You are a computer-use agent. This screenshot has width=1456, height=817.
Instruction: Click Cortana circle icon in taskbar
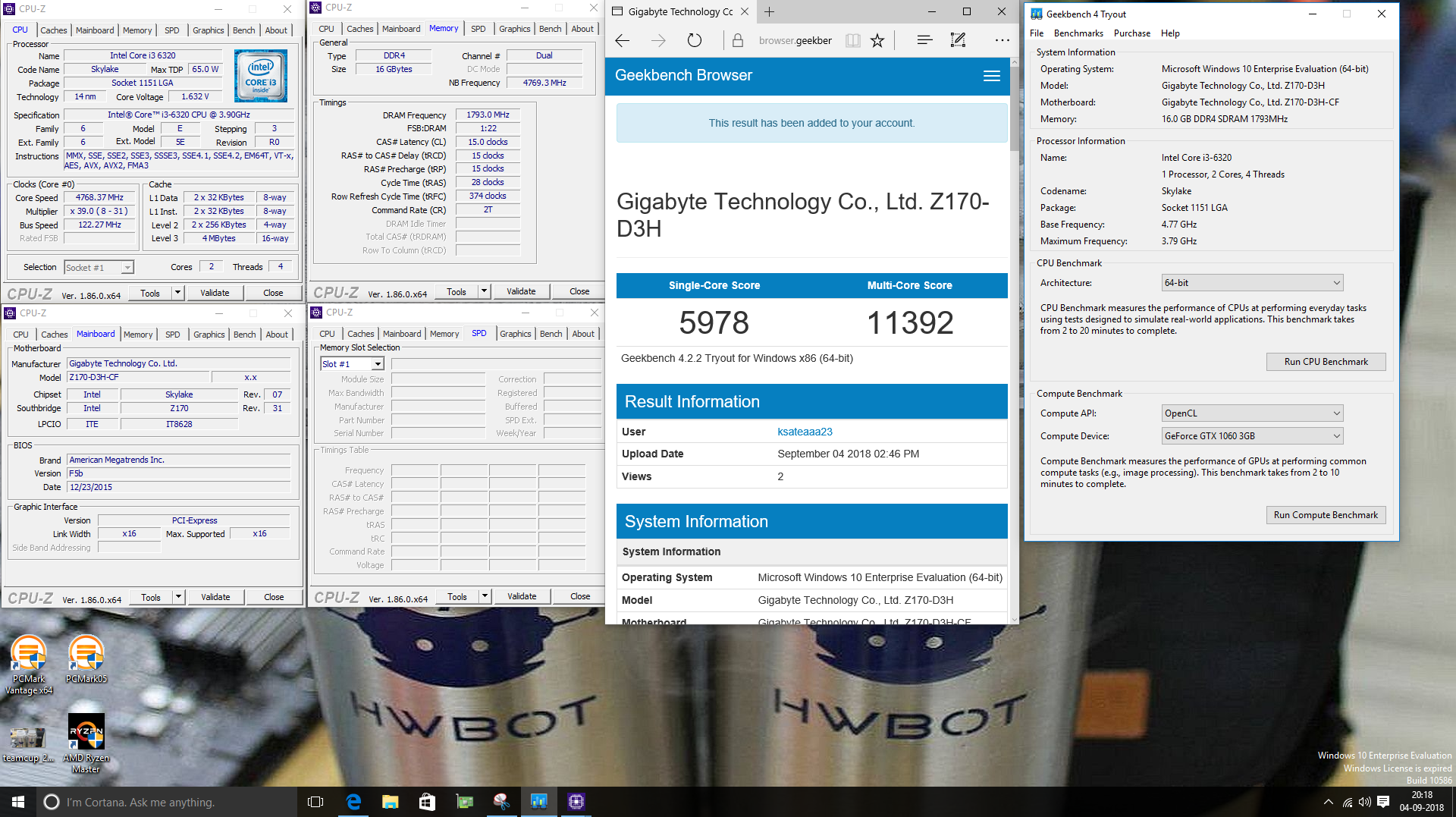point(52,802)
